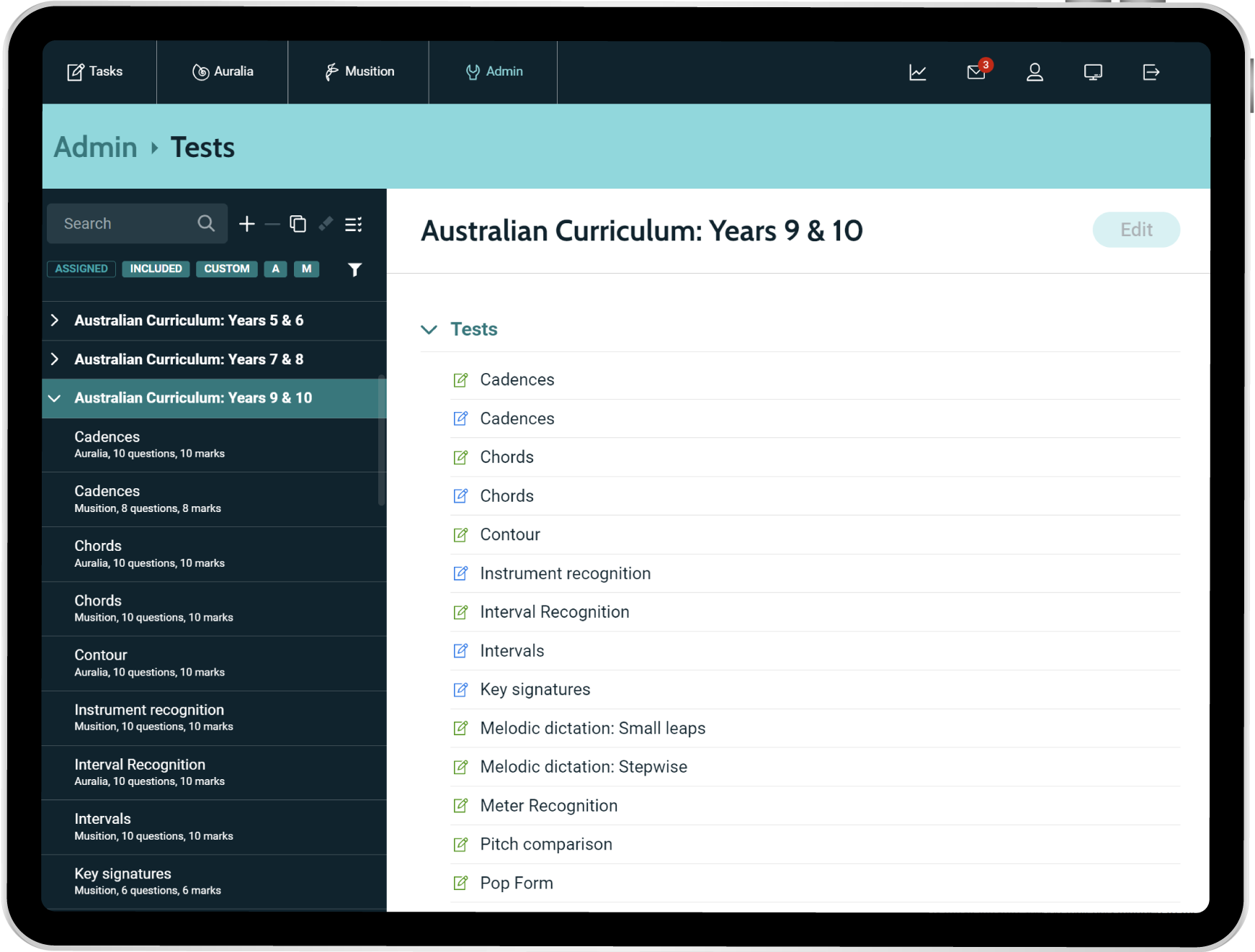Open the user profile icon
Image resolution: width=1255 pixels, height=952 pixels.
(1035, 72)
